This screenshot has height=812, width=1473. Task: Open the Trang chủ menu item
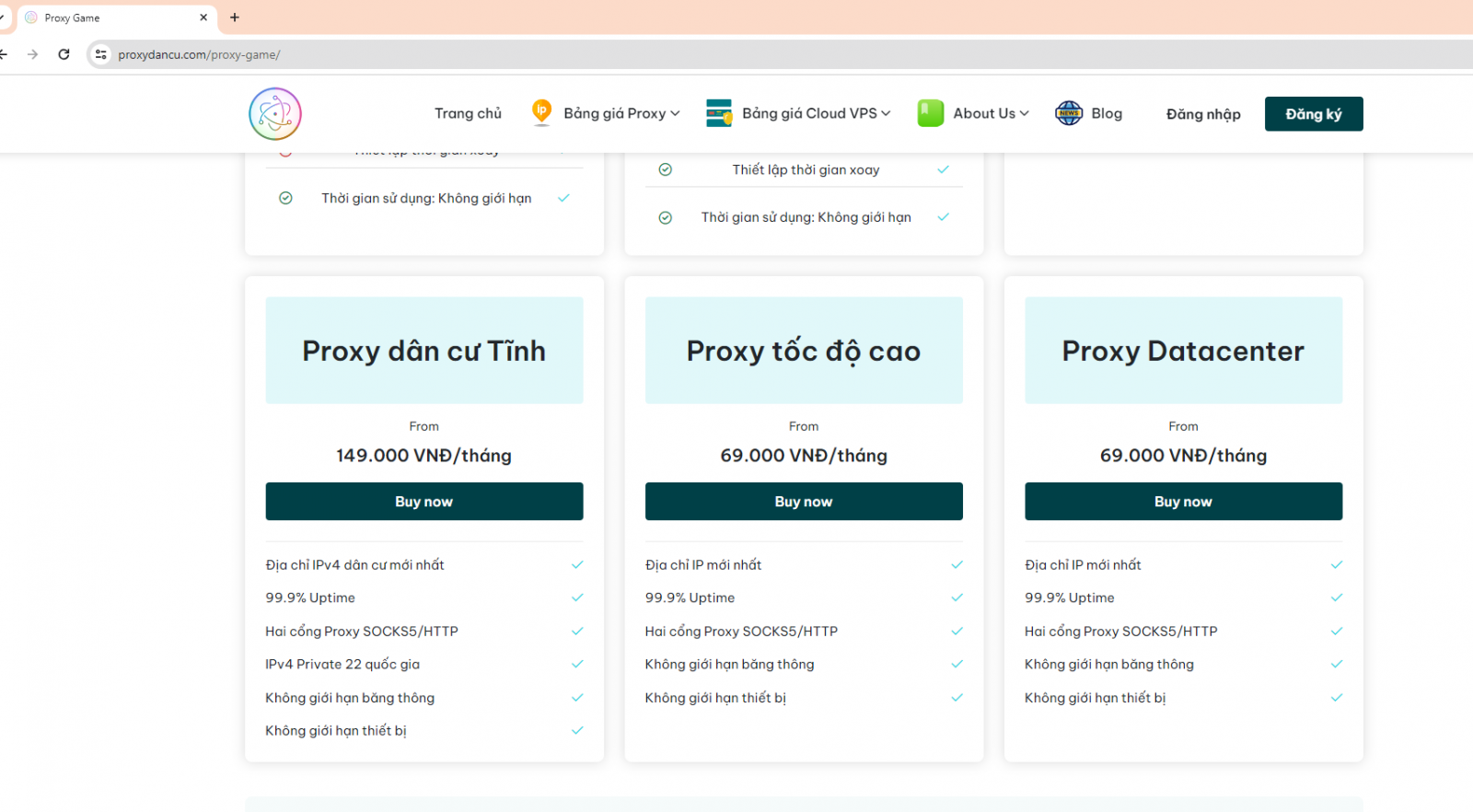[468, 113]
